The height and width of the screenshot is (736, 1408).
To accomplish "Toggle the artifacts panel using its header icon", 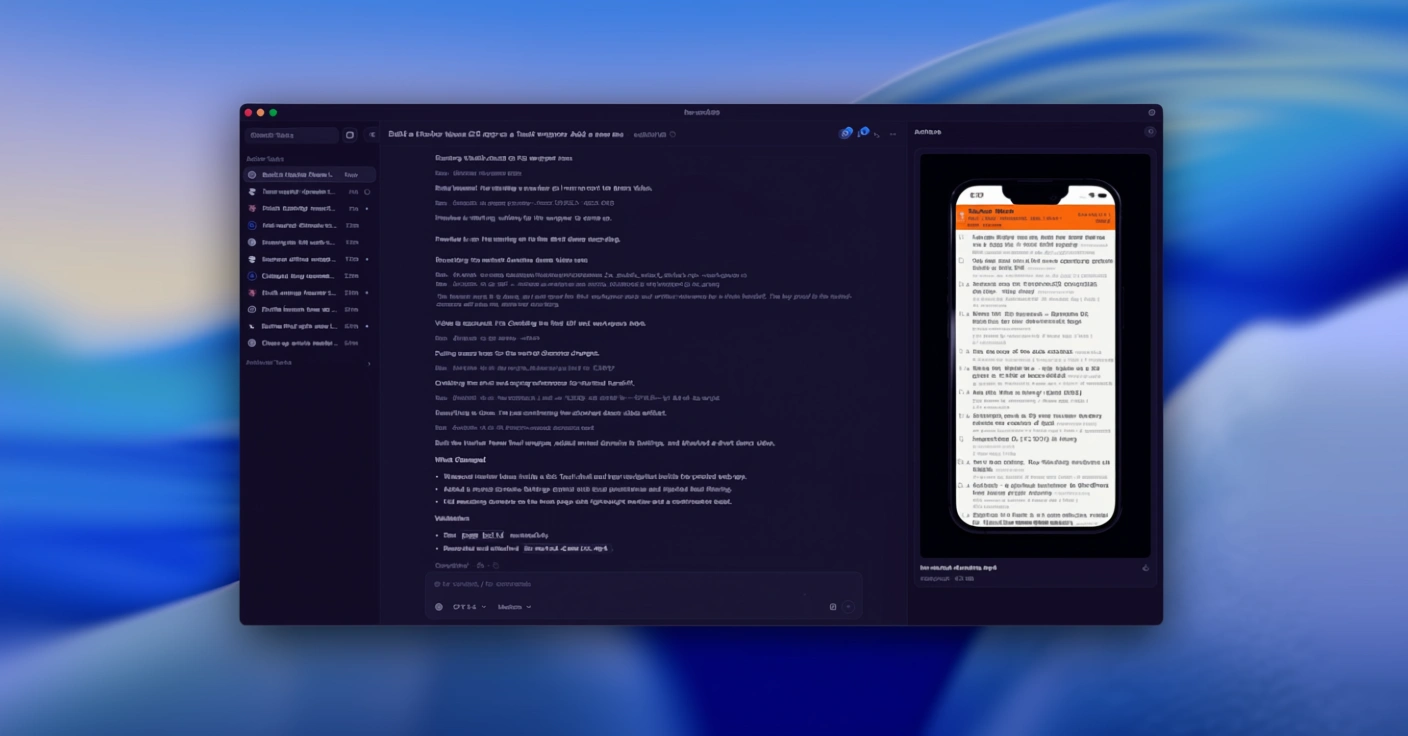I will pyautogui.click(x=1150, y=132).
